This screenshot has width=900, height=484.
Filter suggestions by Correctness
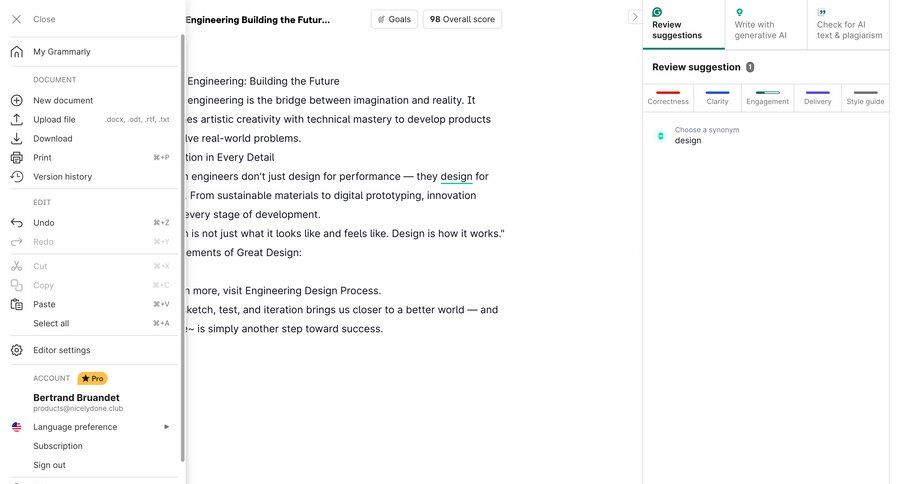pos(668,98)
